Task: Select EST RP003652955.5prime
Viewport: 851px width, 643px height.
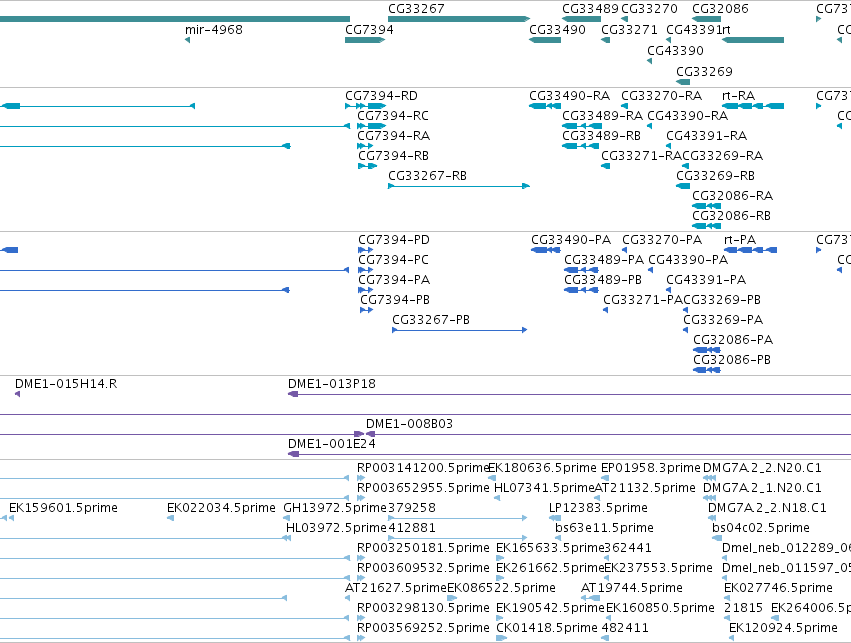Action: pyautogui.click(x=423, y=489)
